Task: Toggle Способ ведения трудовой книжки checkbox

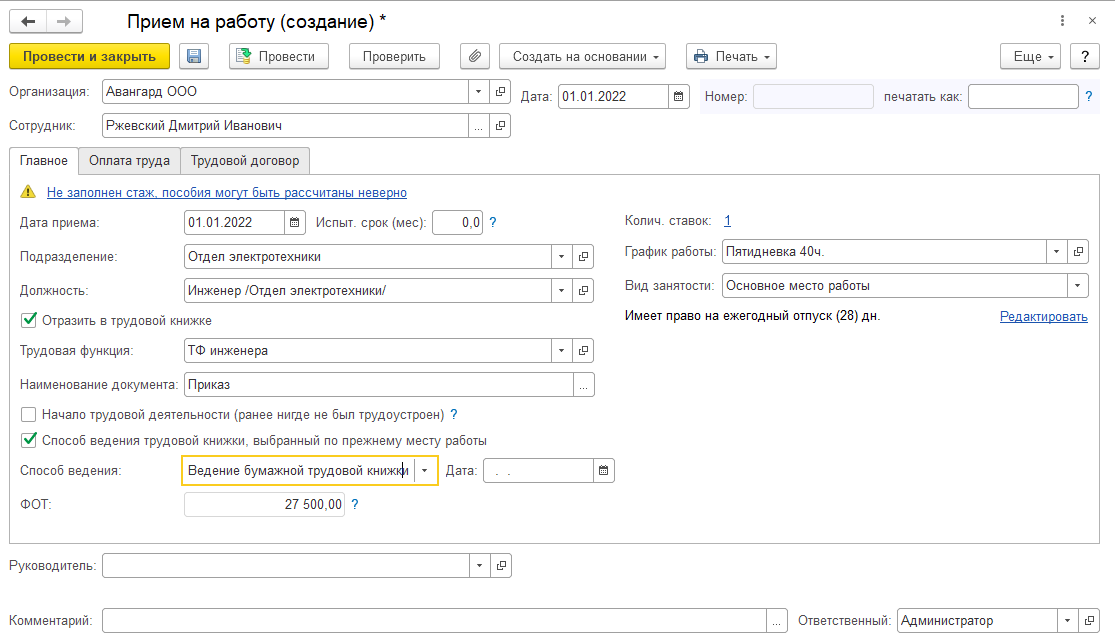Action: [28, 440]
